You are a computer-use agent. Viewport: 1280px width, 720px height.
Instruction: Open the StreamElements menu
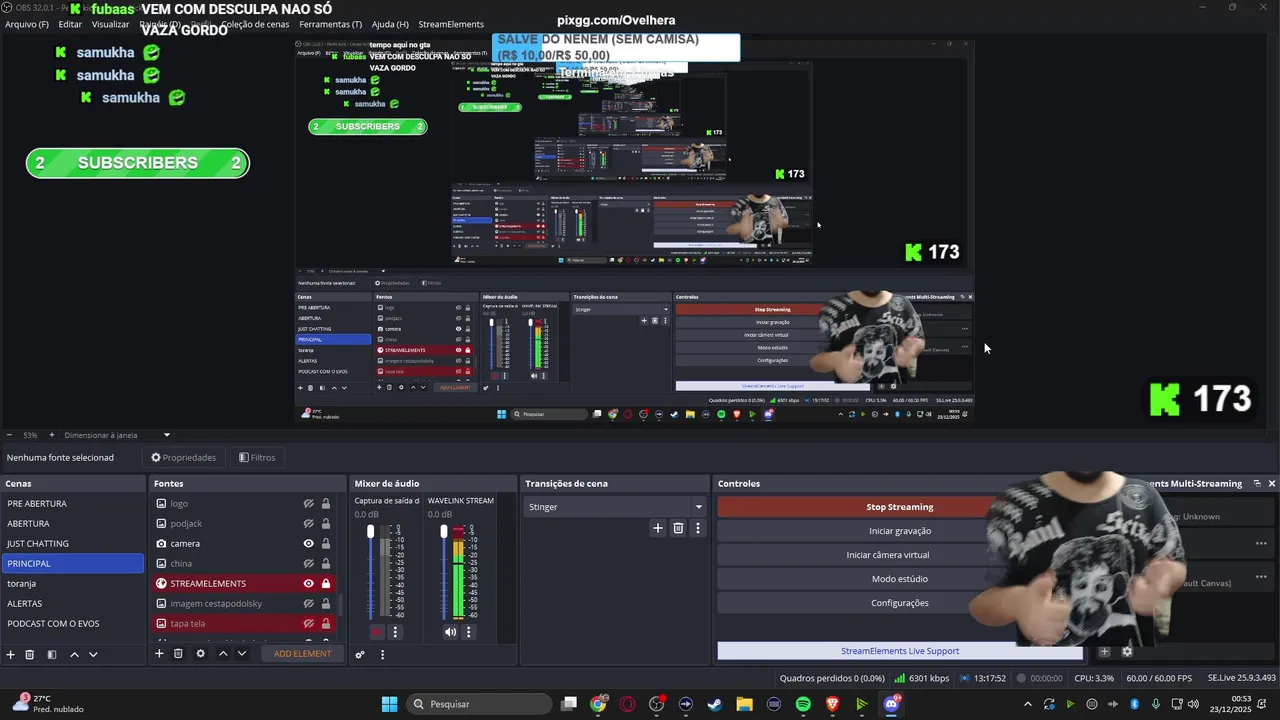pos(451,24)
